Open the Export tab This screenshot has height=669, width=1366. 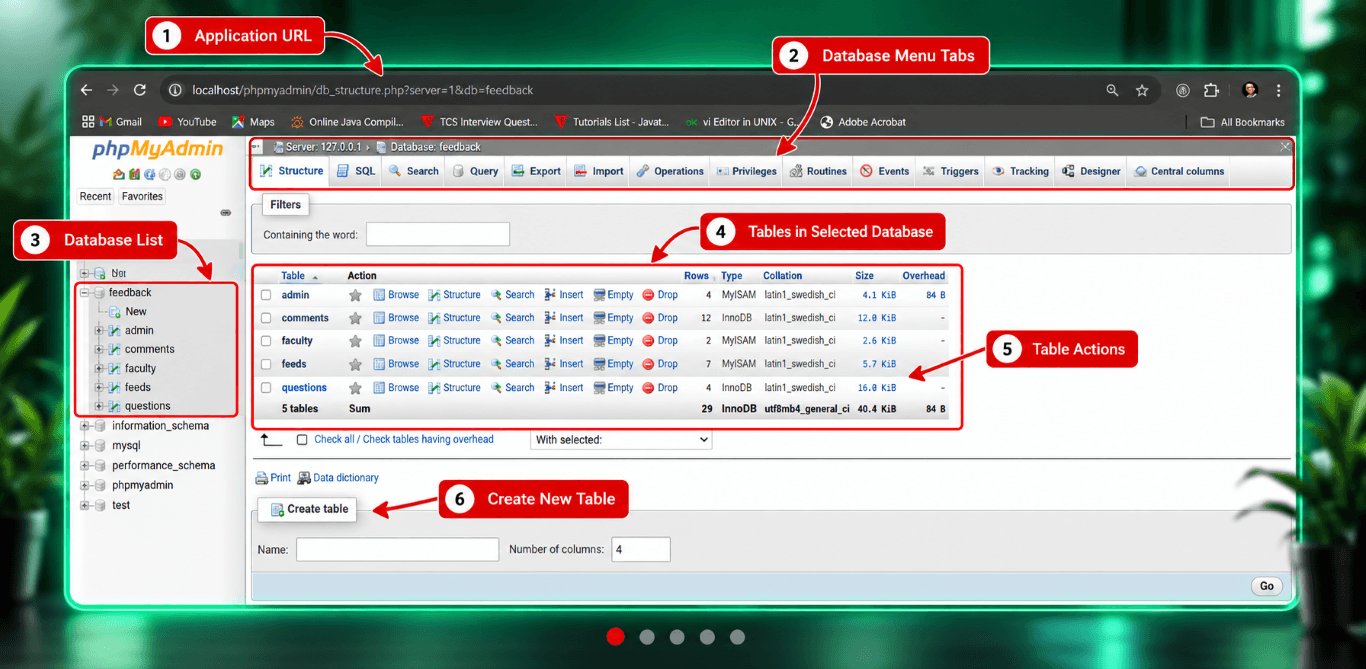(536, 171)
